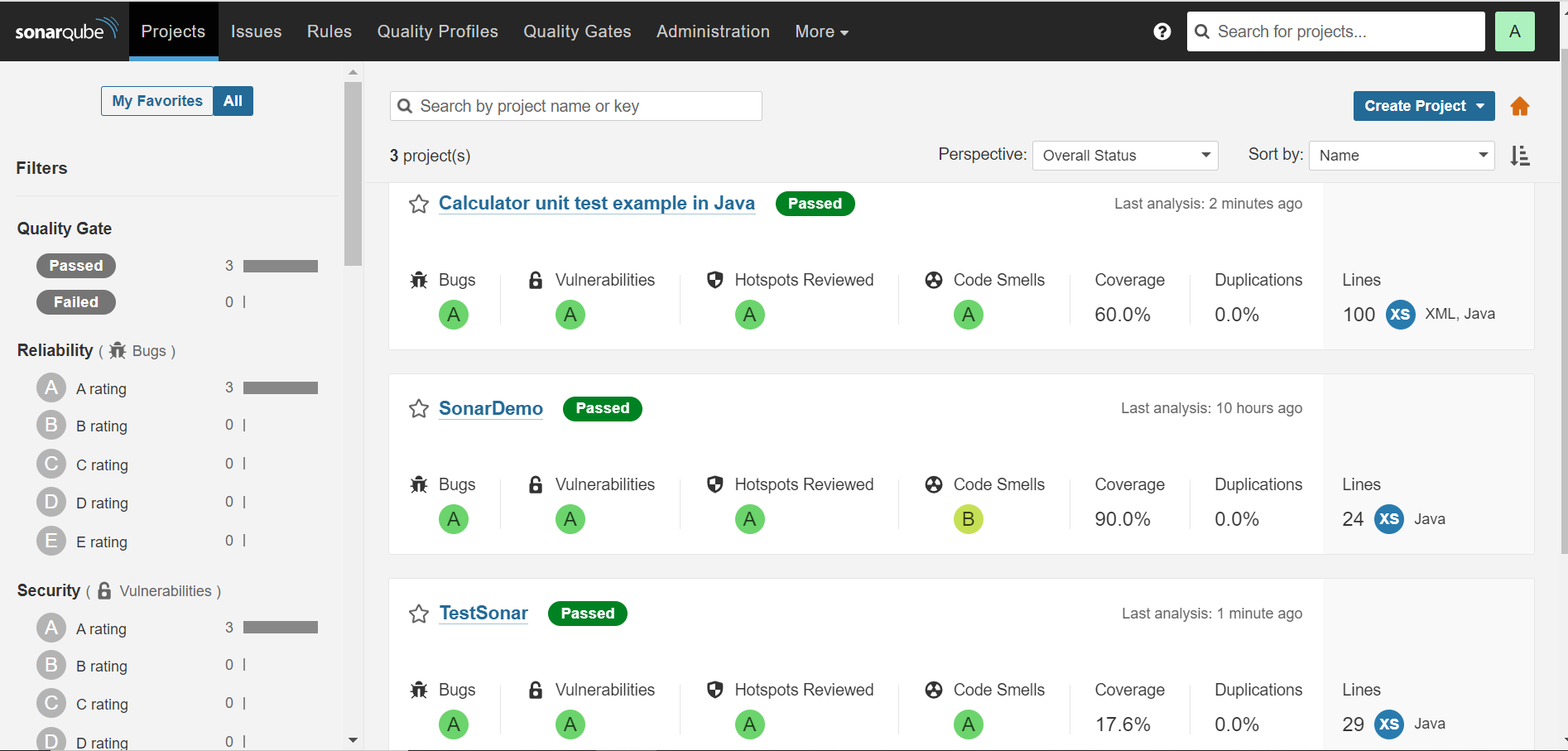The width and height of the screenshot is (1568, 751).
Task: Open Quality Profiles tab
Action: 437,31
